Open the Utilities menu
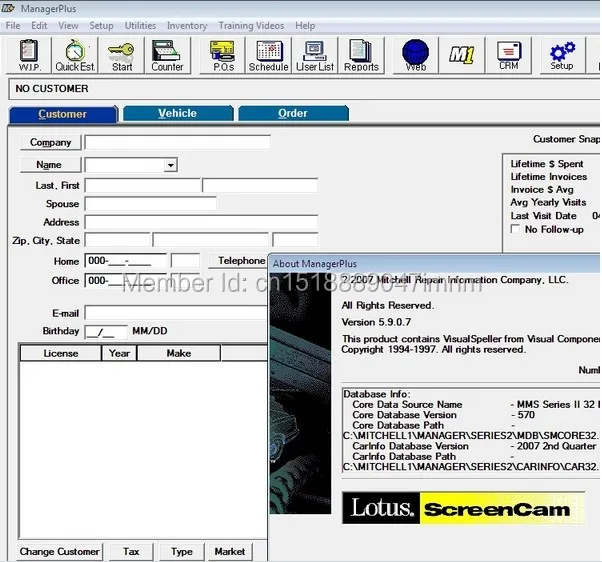 click(x=140, y=26)
